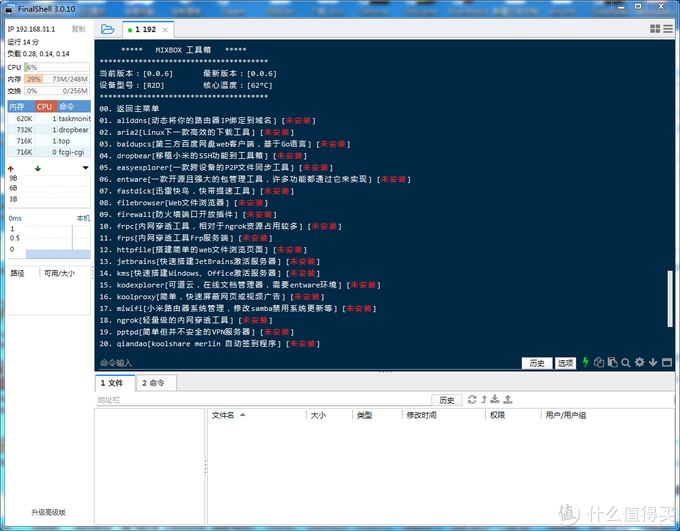Screen dimensions: 680x531
Task: Click the copy icon in terminal toolbar
Action: coord(599,363)
